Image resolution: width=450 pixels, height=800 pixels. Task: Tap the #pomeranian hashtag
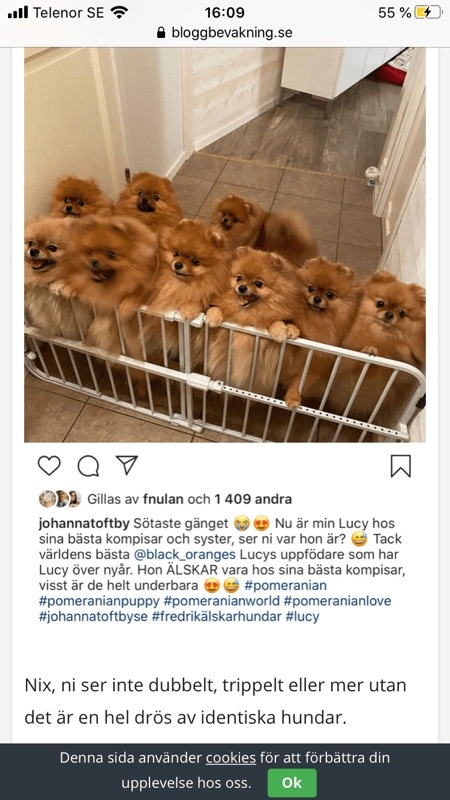[x=286, y=585]
